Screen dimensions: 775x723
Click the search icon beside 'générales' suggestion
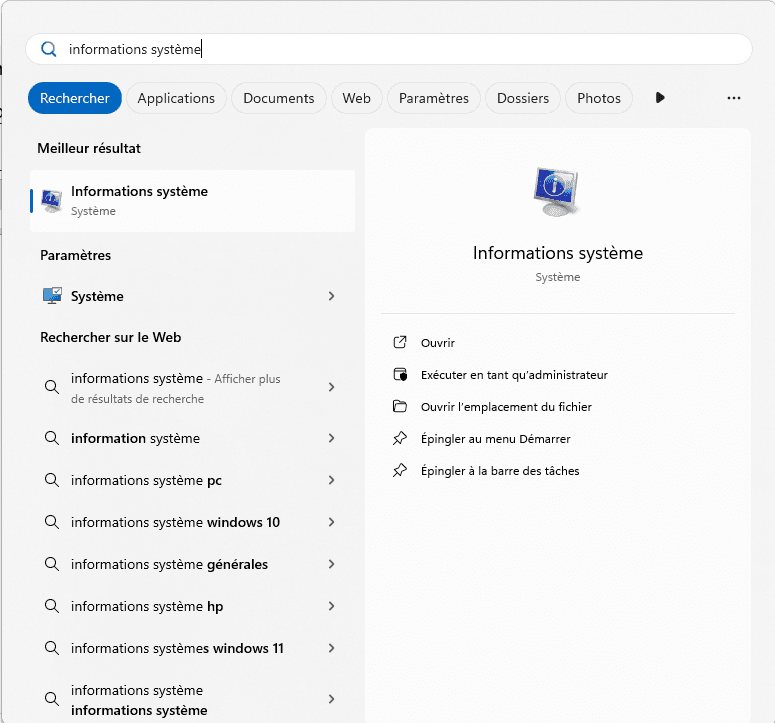pos(52,564)
